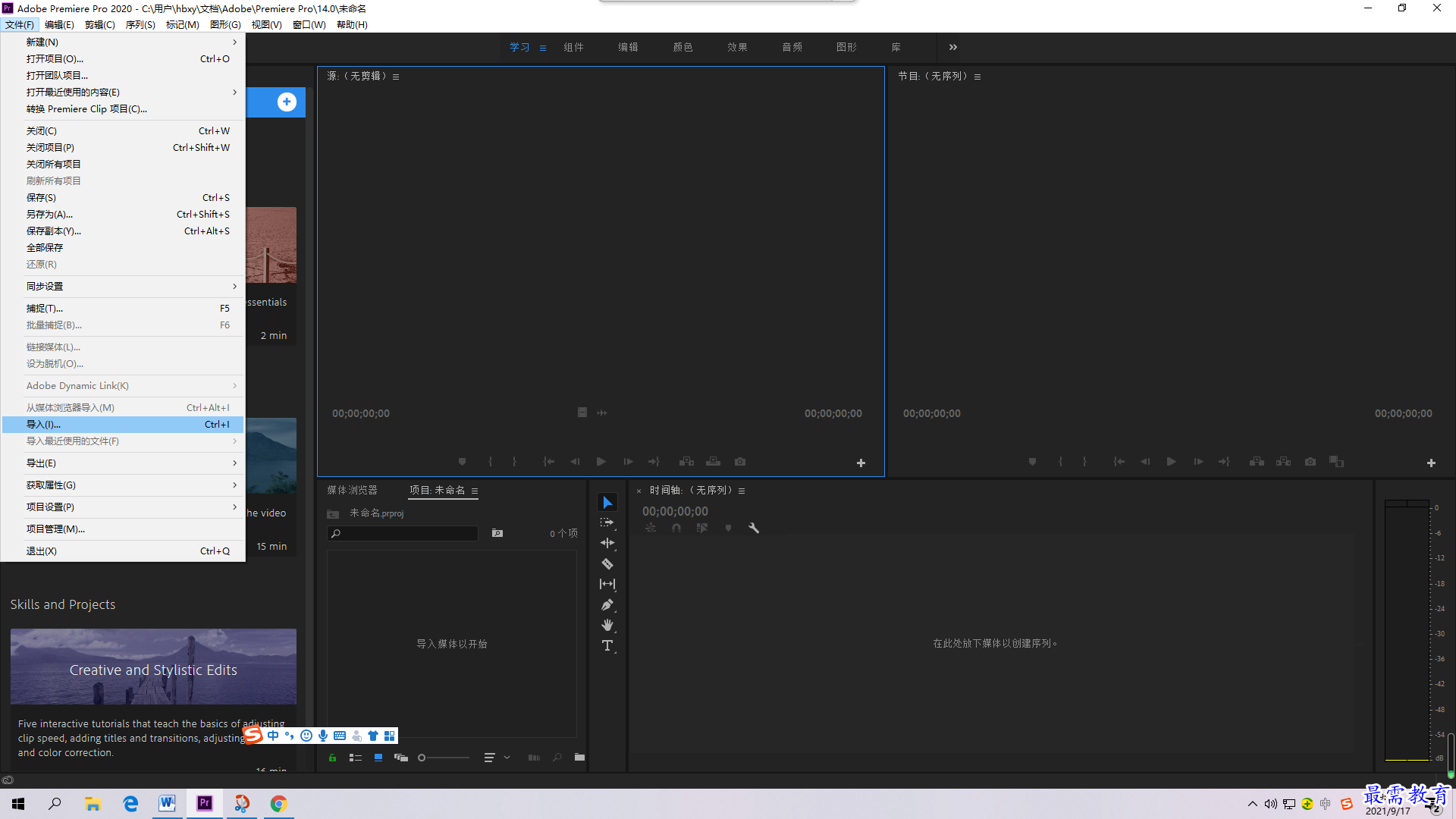Select the Ripple Edit tool

(607, 543)
